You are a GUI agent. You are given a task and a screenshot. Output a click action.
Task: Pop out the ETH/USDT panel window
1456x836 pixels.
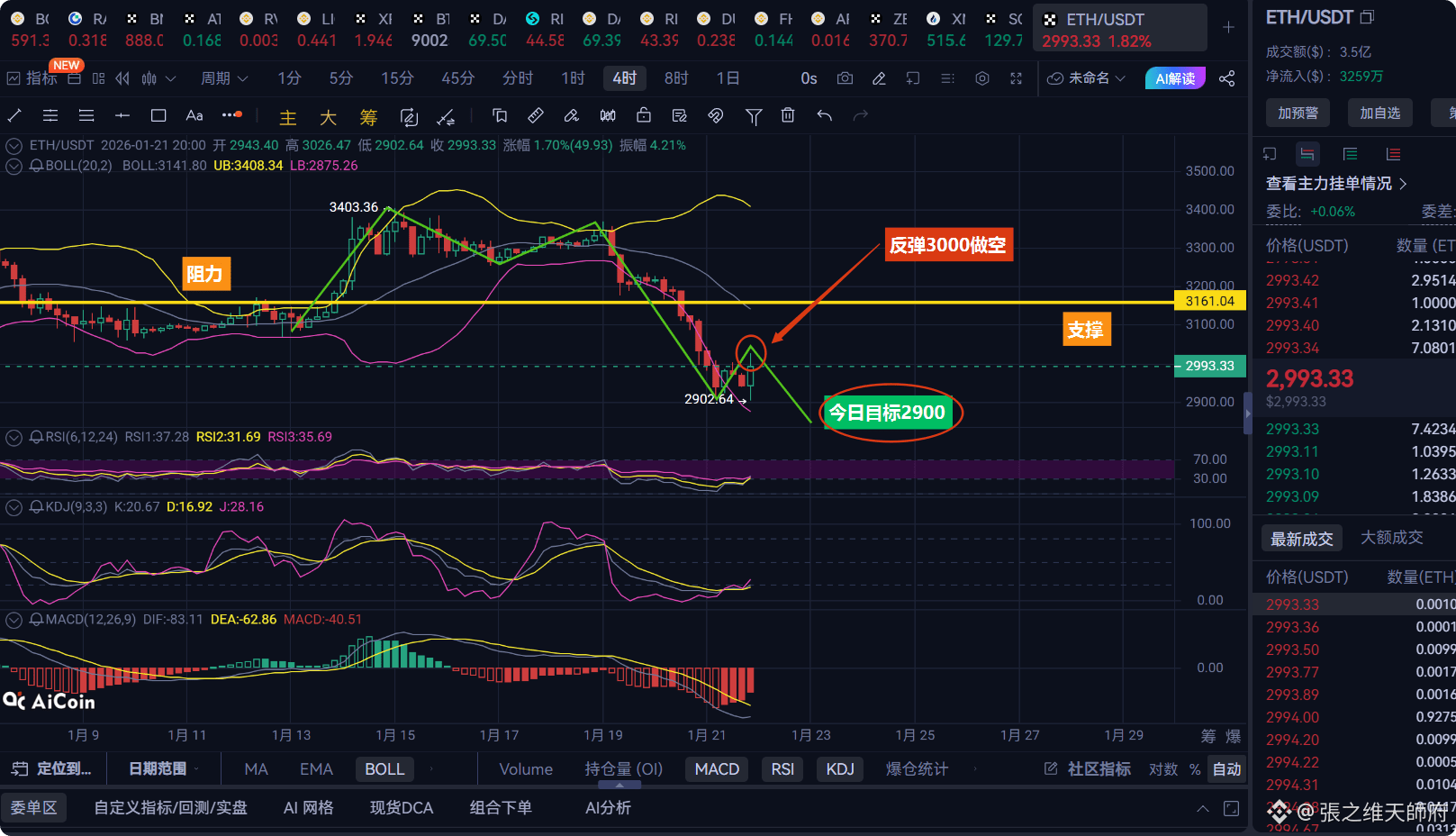[x=1367, y=17]
